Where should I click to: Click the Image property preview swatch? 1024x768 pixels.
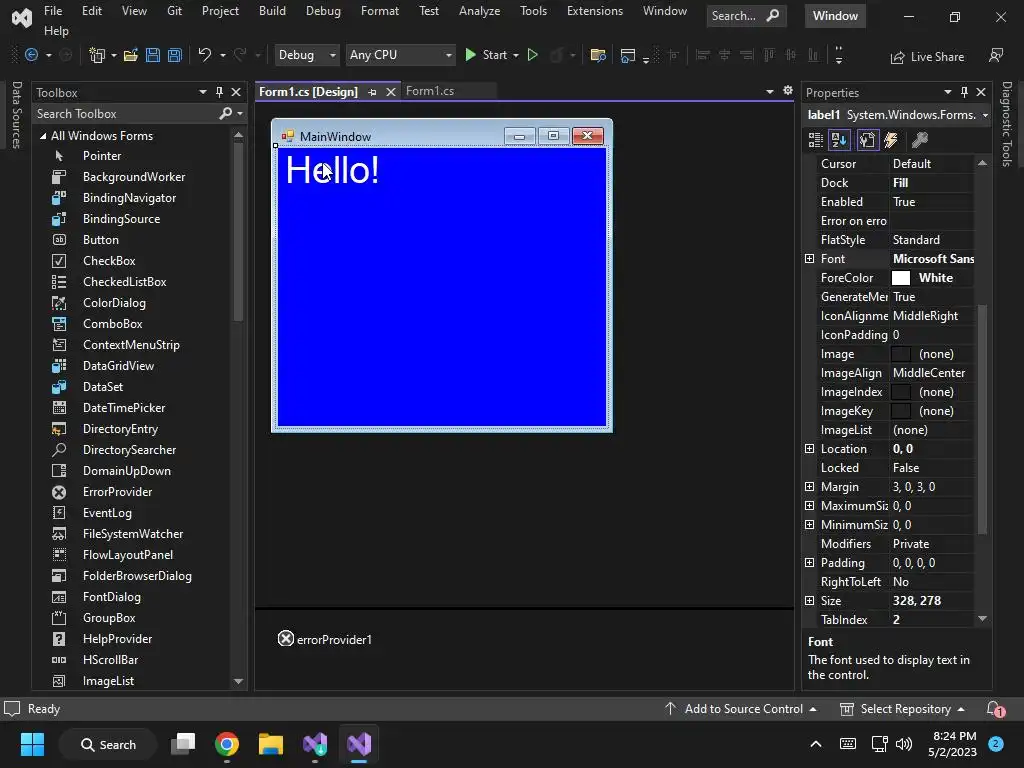(x=901, y=354)
